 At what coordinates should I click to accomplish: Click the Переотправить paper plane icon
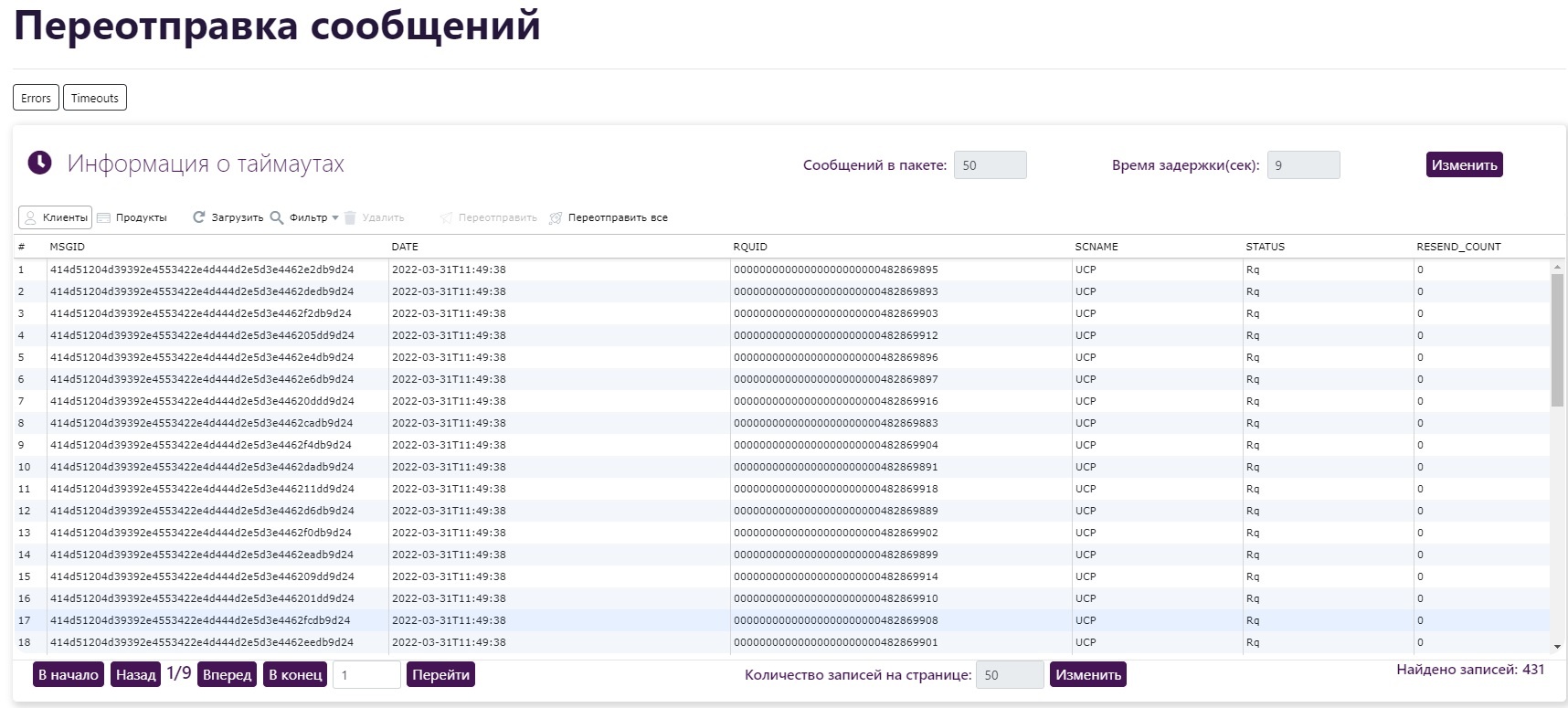[446, 218]
